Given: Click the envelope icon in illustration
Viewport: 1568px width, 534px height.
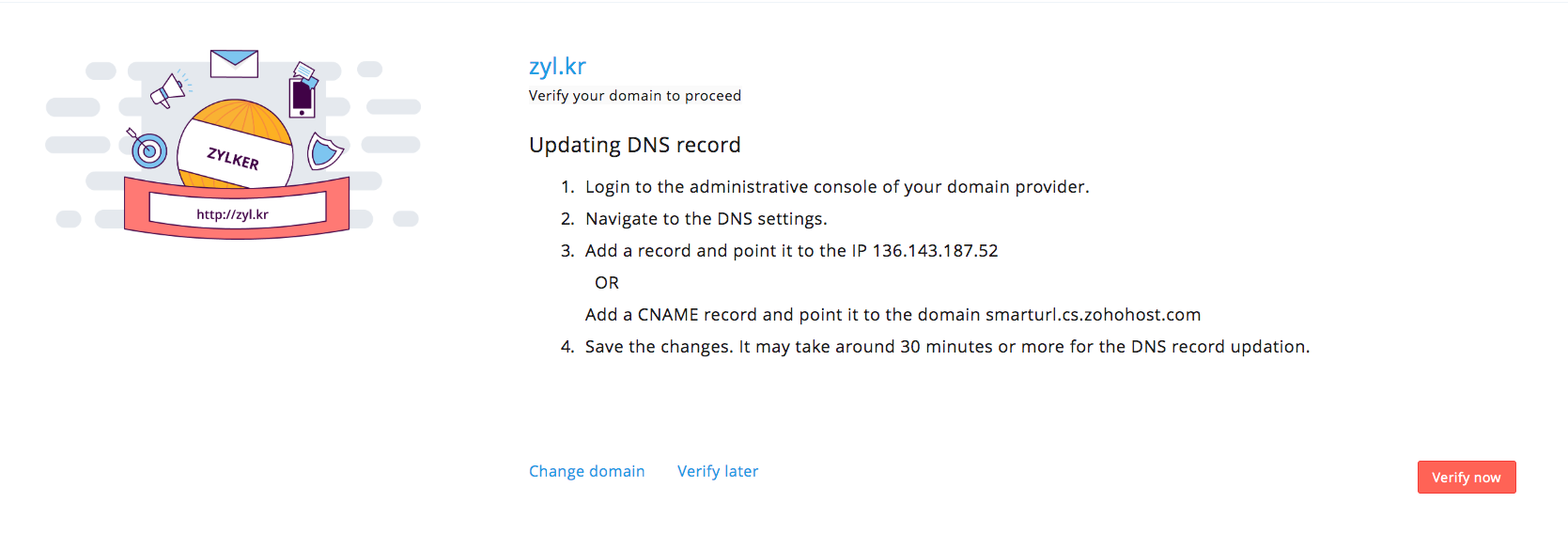Looking at the screenshot, I should click(234, 64).
